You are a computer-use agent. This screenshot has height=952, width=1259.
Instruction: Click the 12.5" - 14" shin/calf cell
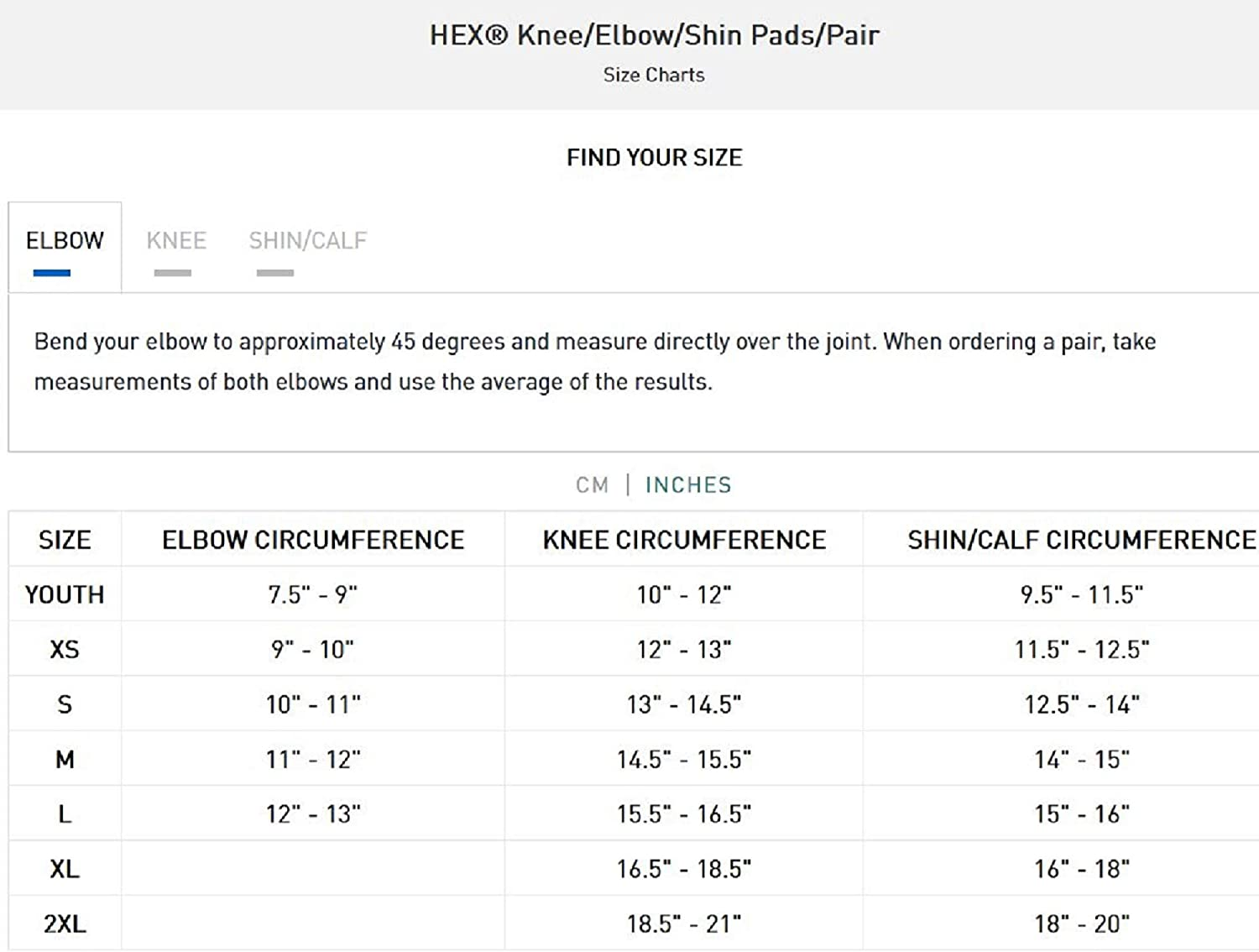pos(1081,705)
